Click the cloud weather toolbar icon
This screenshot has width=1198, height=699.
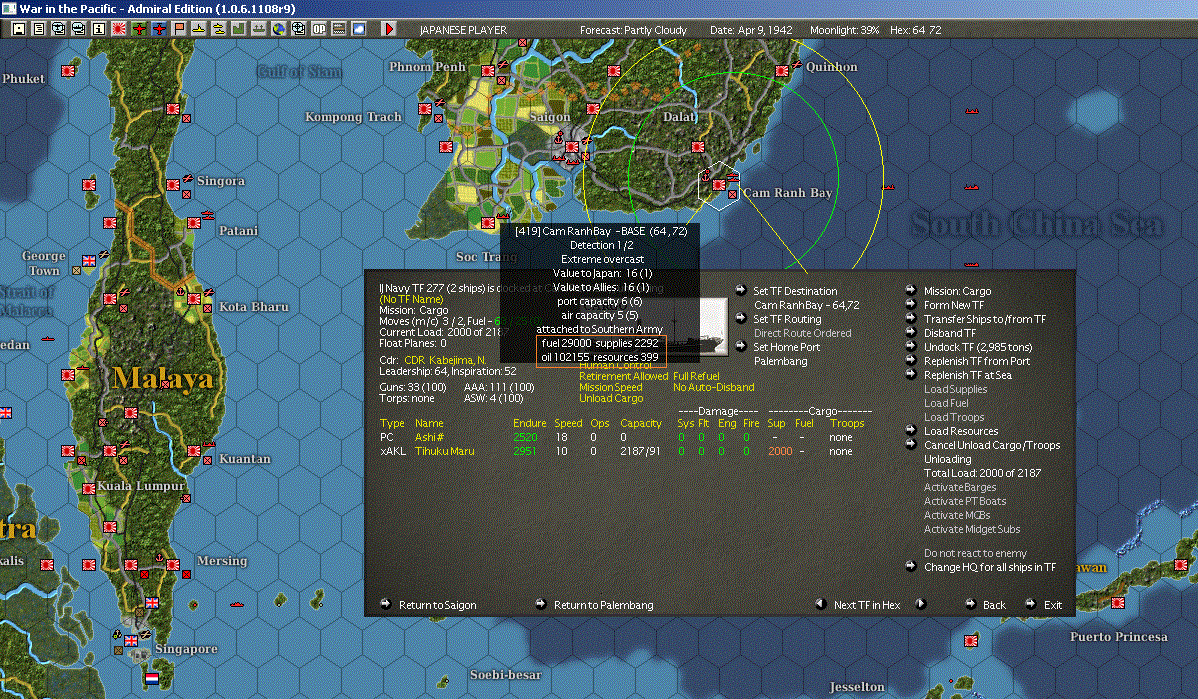358,29
